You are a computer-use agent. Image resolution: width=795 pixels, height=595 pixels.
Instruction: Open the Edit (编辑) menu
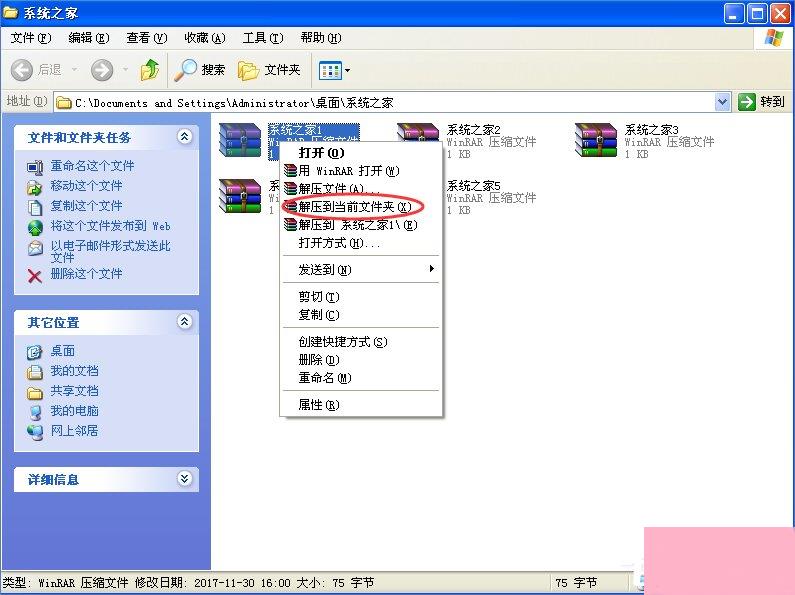tap(89, 38)
